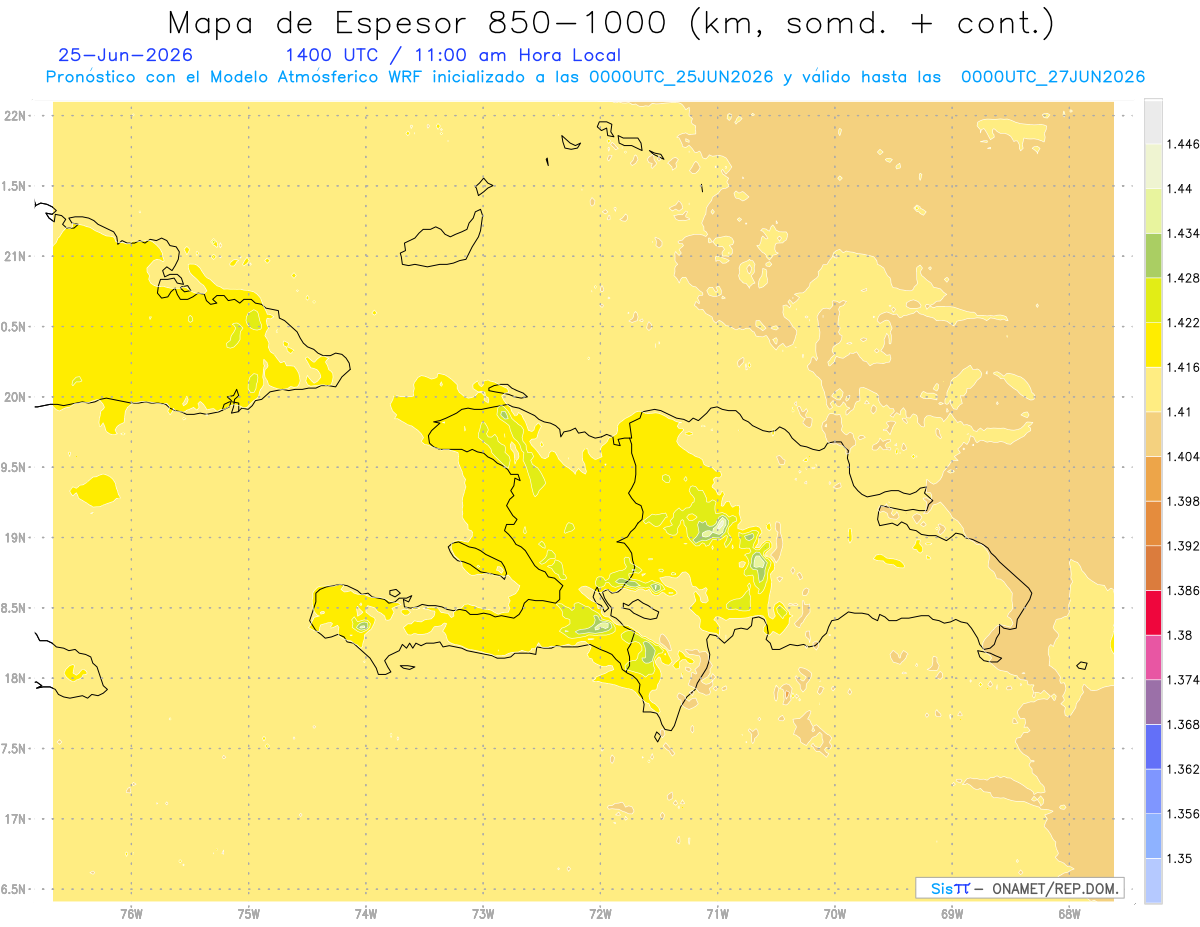Viewport: 1200px width, 927px height.
Task: Click the '1.38' colorbar value
Action: [x=1179, y=635]
